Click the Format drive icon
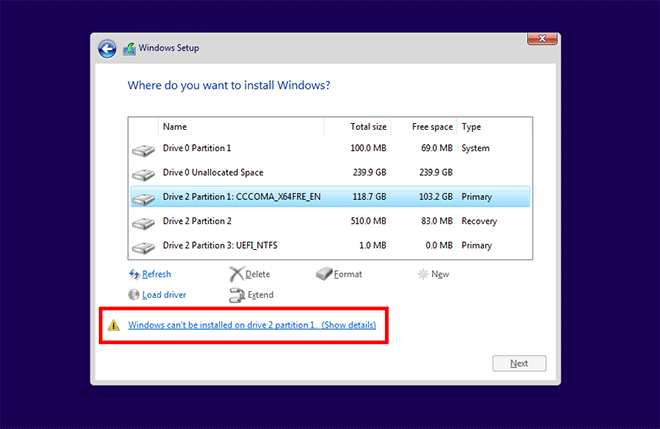This screenshot has width=660, height=429. click(x=324, y=274)
